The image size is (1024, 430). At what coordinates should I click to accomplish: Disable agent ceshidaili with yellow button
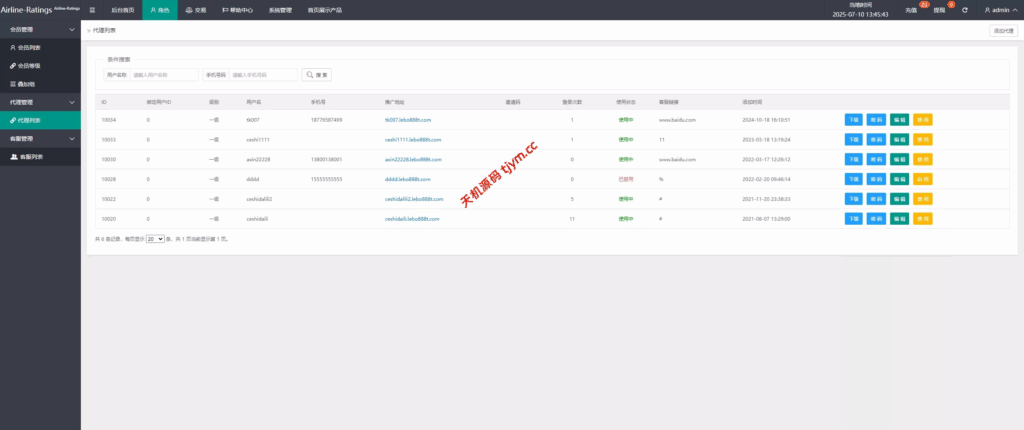tap(922, 218)
